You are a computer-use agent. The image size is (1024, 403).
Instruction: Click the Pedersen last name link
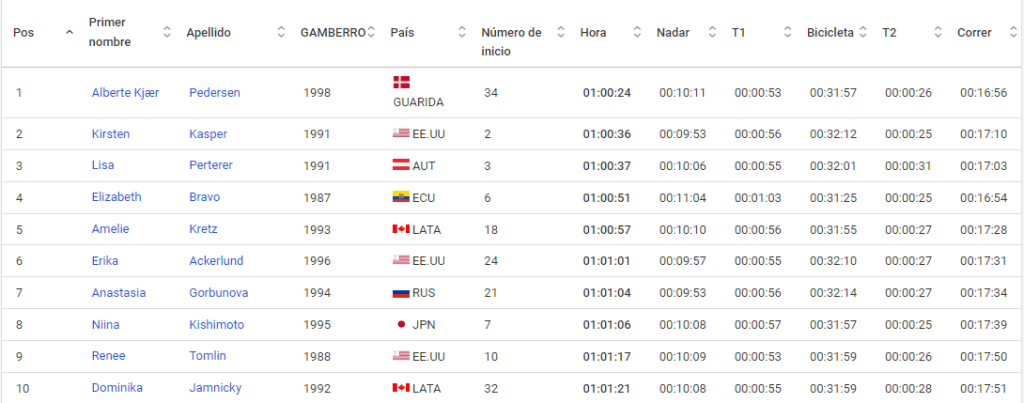coord(214,92)
